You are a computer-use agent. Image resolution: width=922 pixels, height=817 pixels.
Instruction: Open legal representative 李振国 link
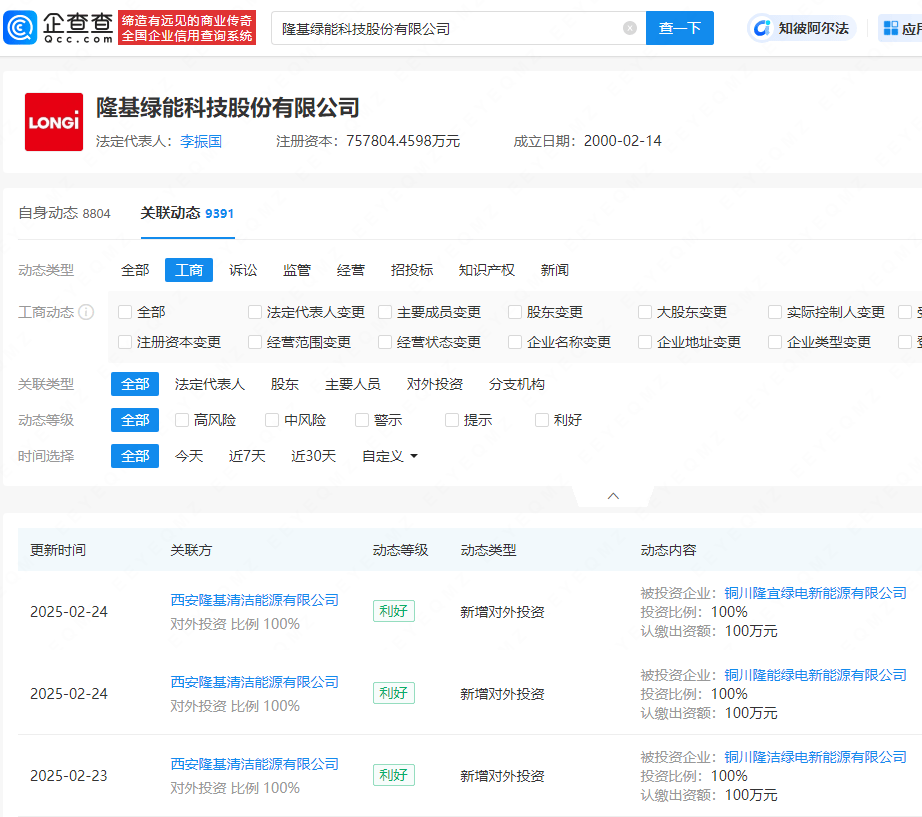pos(201,141)
